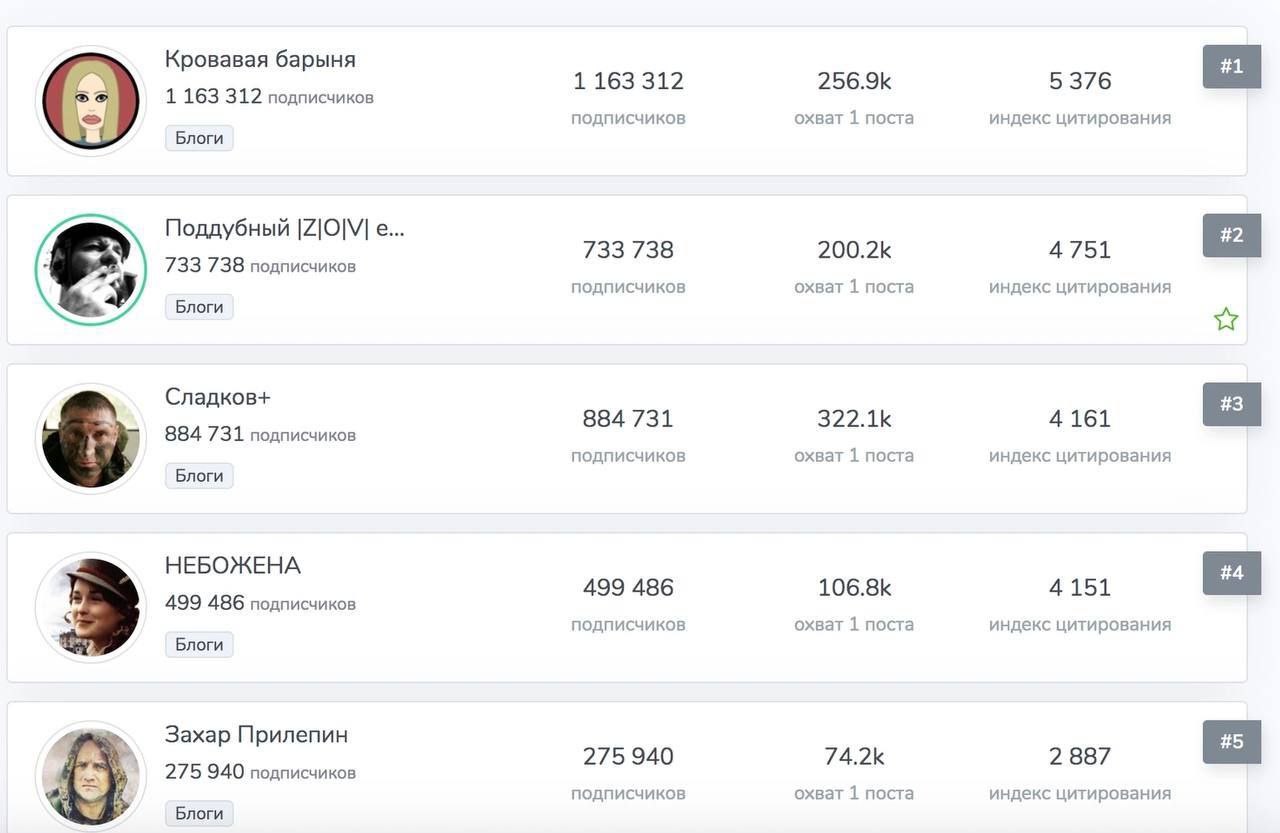
Task: Select the 322.1k post reach value
Action: (x=854, y=419)
